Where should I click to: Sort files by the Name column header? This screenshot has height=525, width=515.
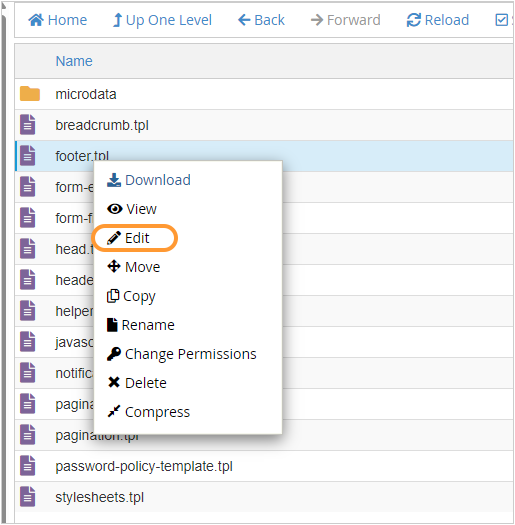[74, 61]
